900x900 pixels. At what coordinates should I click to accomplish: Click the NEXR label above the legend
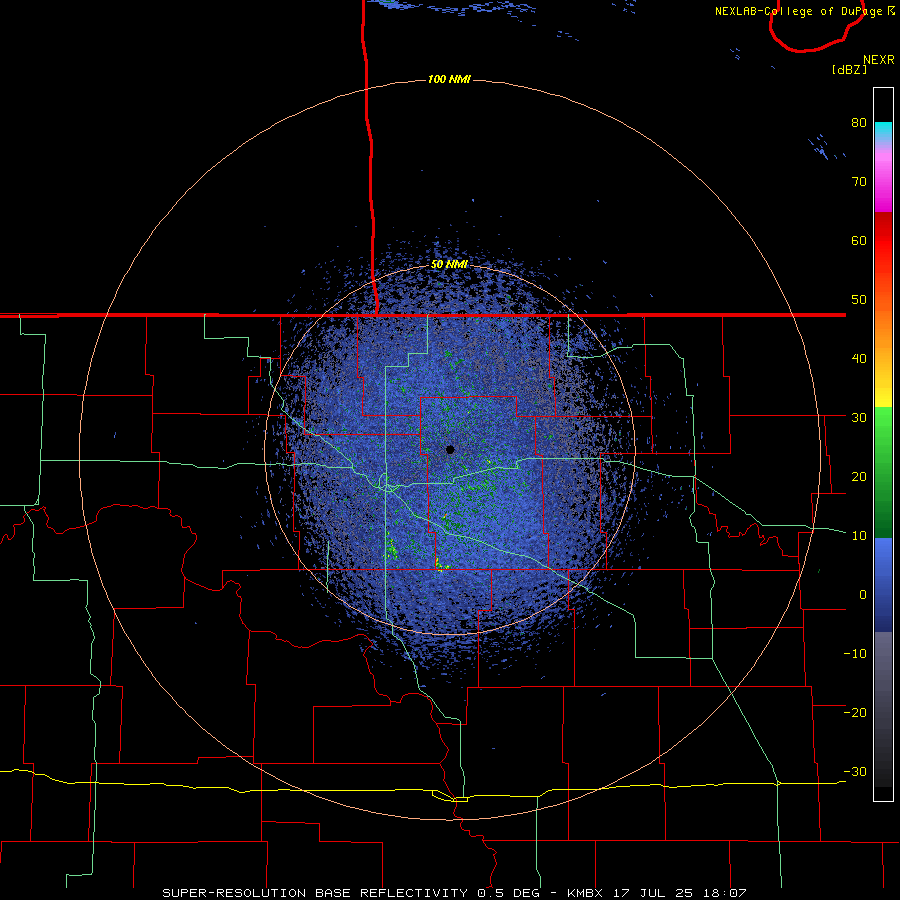[x=878, y=60]
